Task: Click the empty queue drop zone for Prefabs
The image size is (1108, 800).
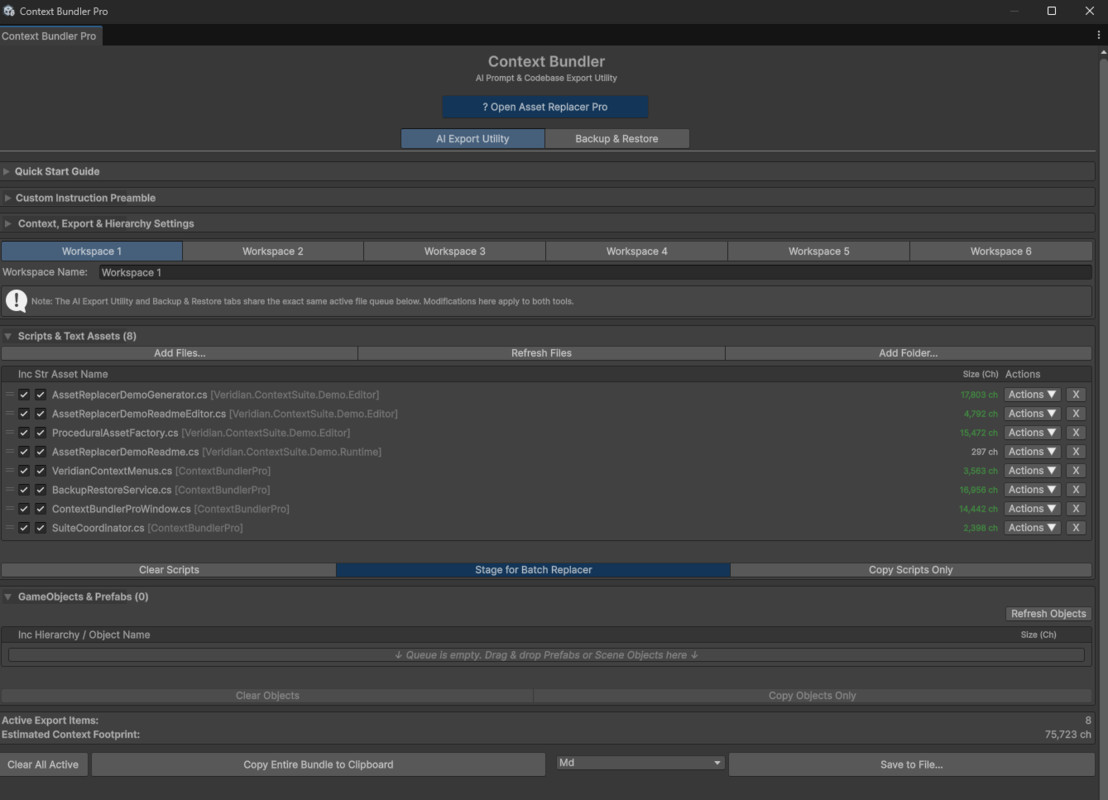Action: point(546,655)
